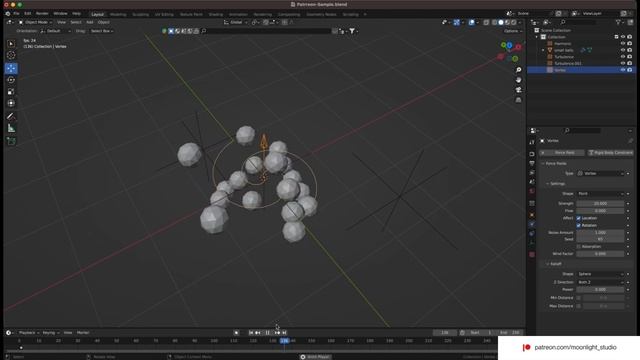Screen dimensions: 640x360
Task: Select the Add Cube tool
Action: click(11, 141)
